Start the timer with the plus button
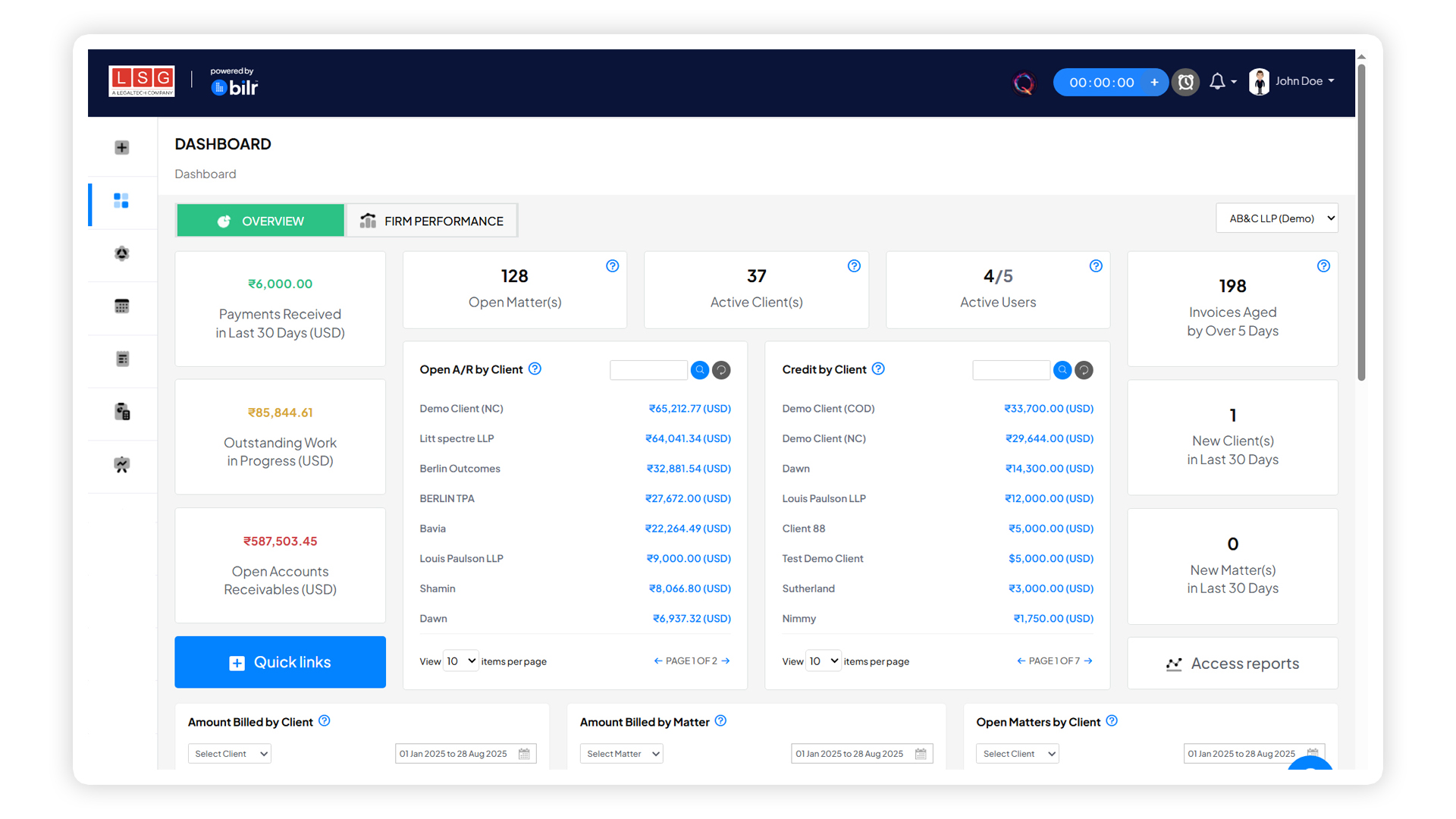The width and height of the screenshot is (1456, 819). point(1154,82)
